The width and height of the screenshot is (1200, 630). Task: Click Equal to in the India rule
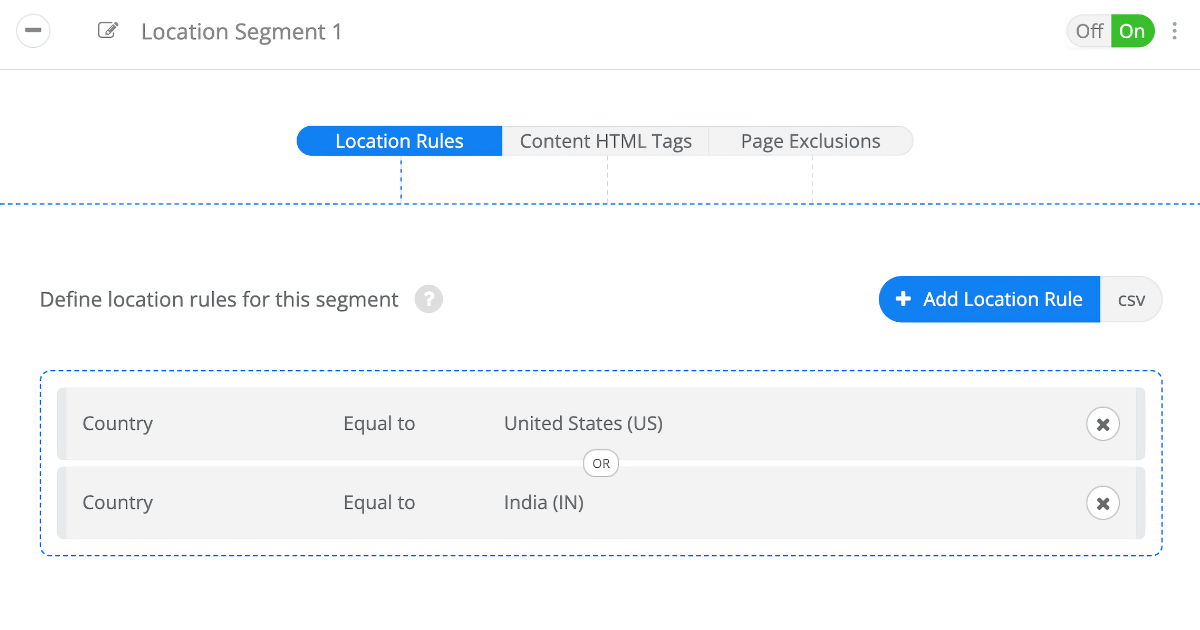(379, 503)
